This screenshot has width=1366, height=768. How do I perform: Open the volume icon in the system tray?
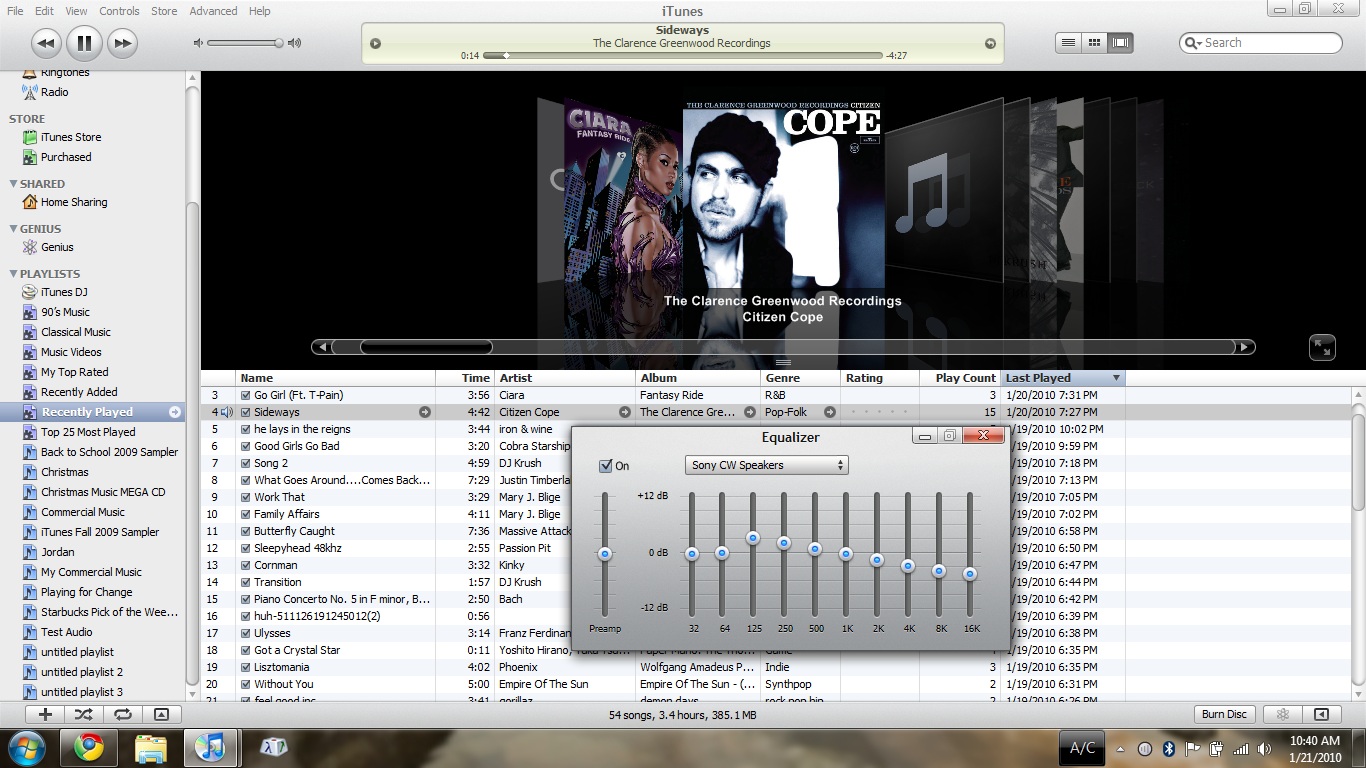[x=1264, y=749]
